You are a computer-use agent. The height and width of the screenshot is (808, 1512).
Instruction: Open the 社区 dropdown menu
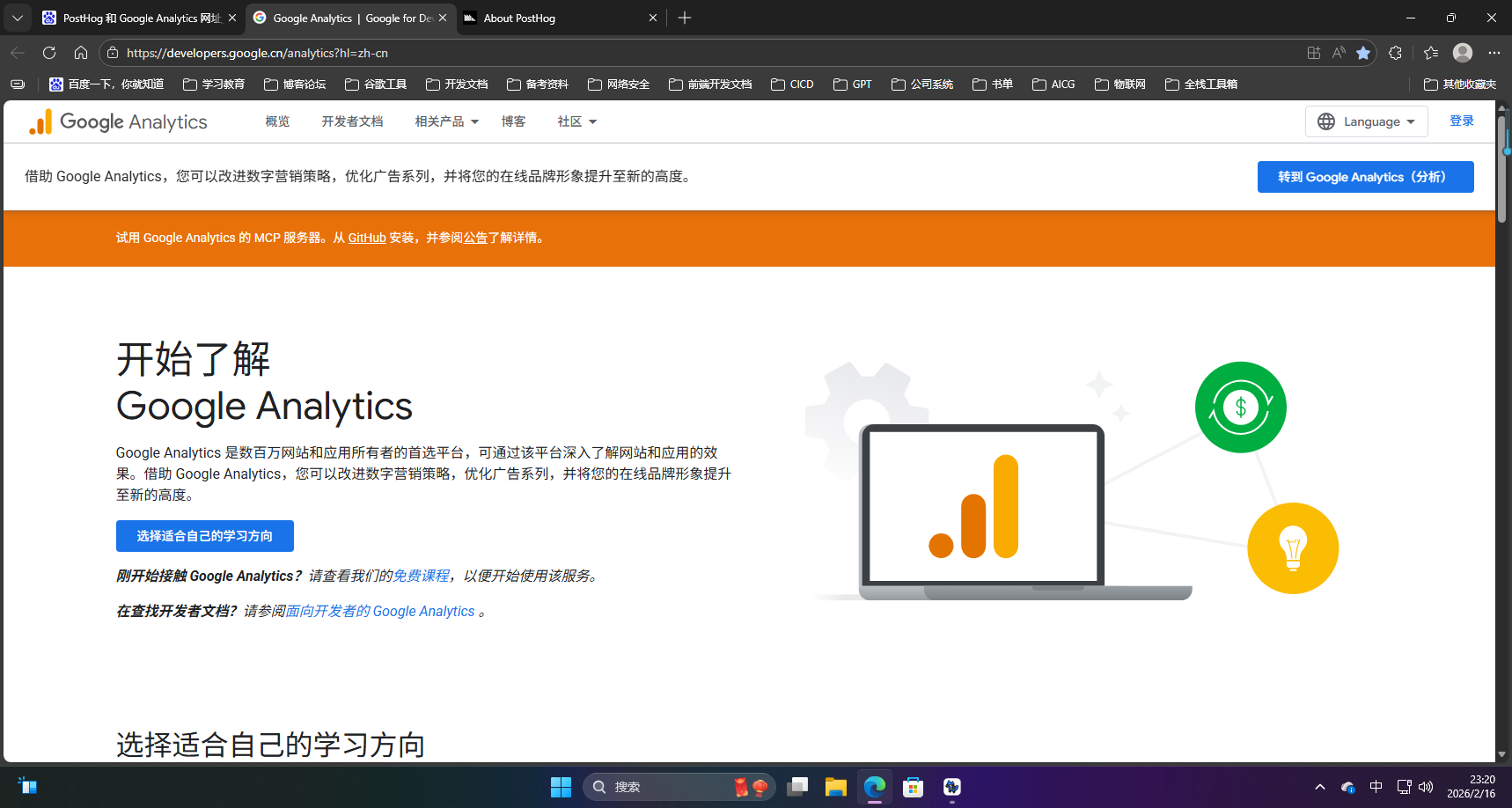coord(576,121)
